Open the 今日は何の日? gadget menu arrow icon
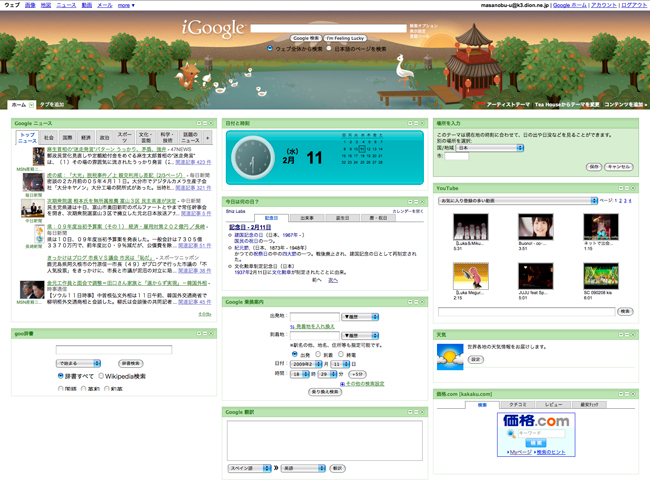This screenshot has height=497, width=650. pos(410,201)
